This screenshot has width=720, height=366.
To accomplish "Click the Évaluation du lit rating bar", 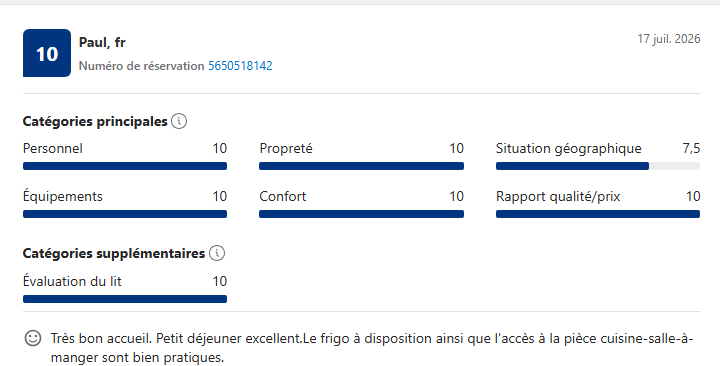I will click(x=125, y=299).
